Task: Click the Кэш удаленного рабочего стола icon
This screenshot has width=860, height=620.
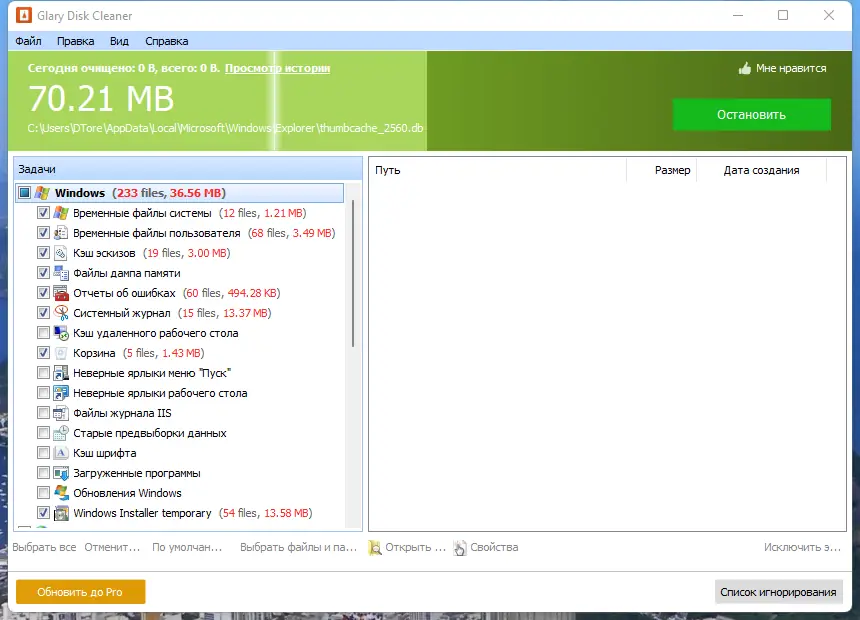Action: coord(61,333)
